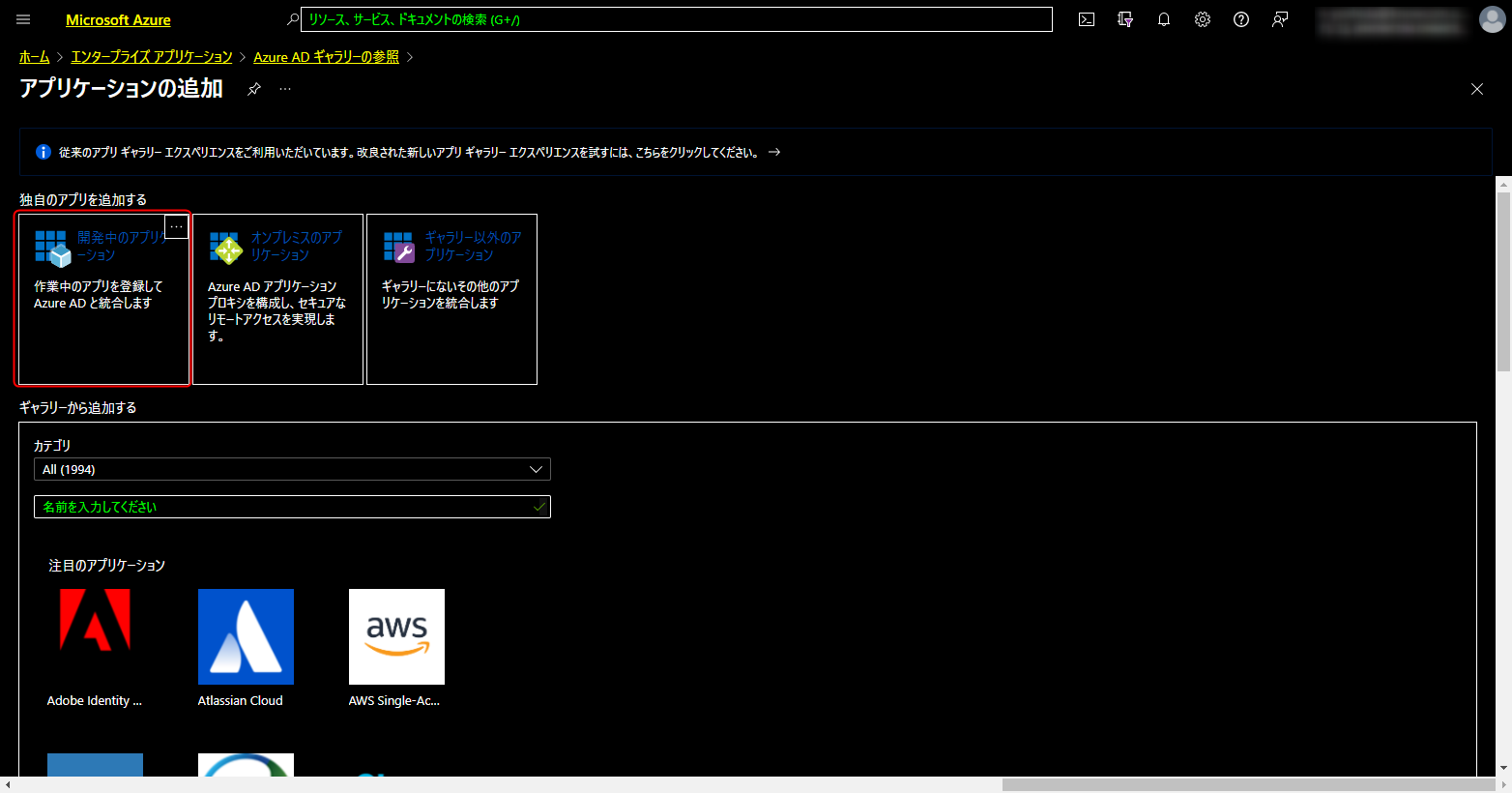The height and width of the screenshot is (793, 1512).
Task: Click the AWS Single-Ac... label
Action: click(x=394, y=701)
